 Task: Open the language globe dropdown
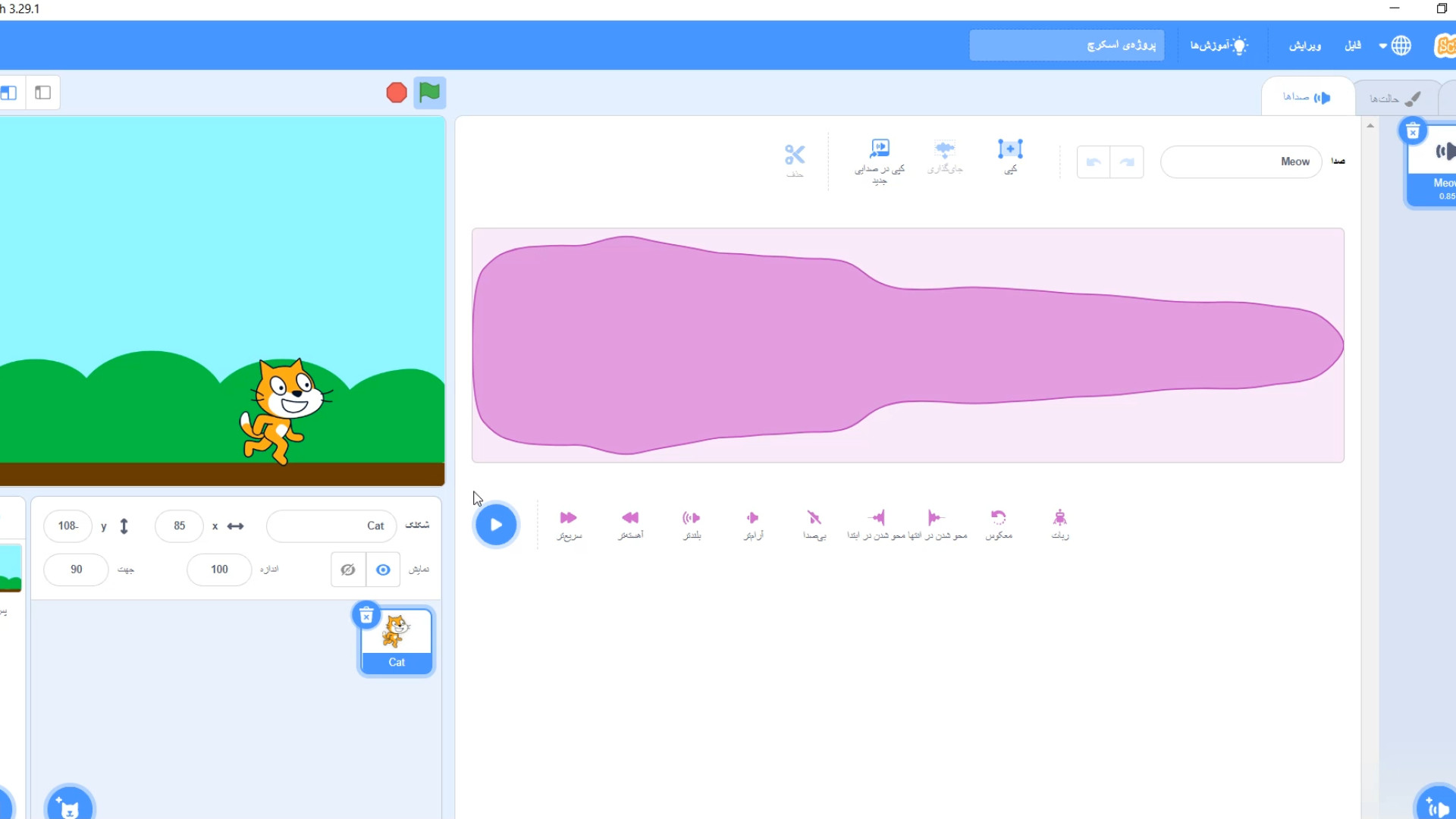[x=1395, y=45]
